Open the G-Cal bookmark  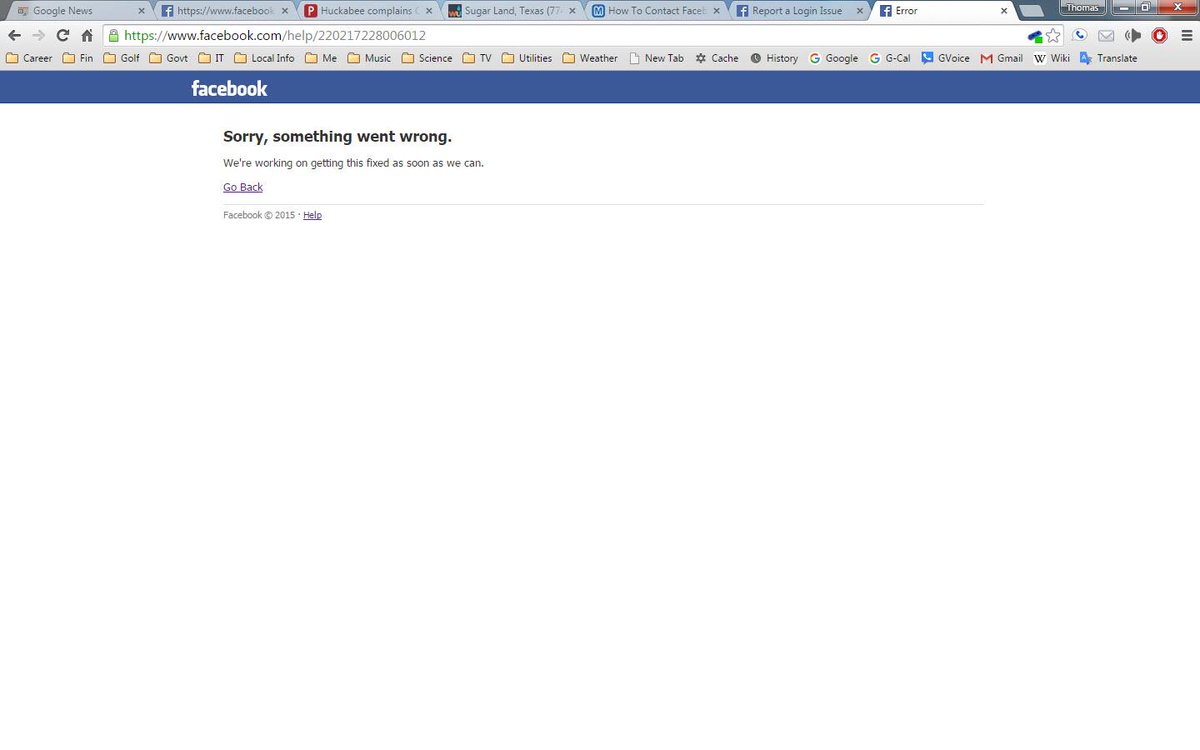pyautogui.click(x=890, y=58)
